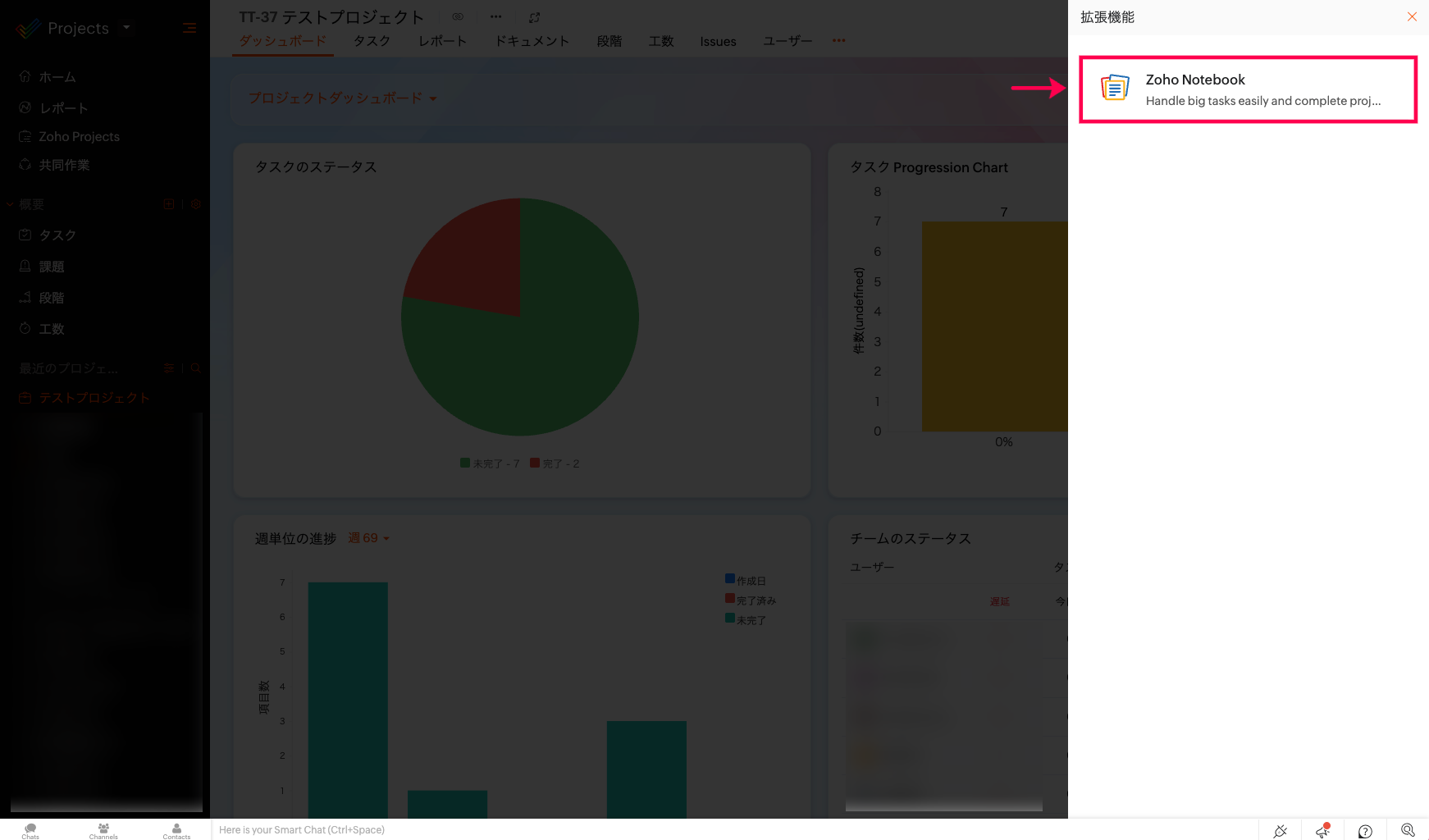
Task: Click the user search icon at bottom right
Action: [1408, 831]
